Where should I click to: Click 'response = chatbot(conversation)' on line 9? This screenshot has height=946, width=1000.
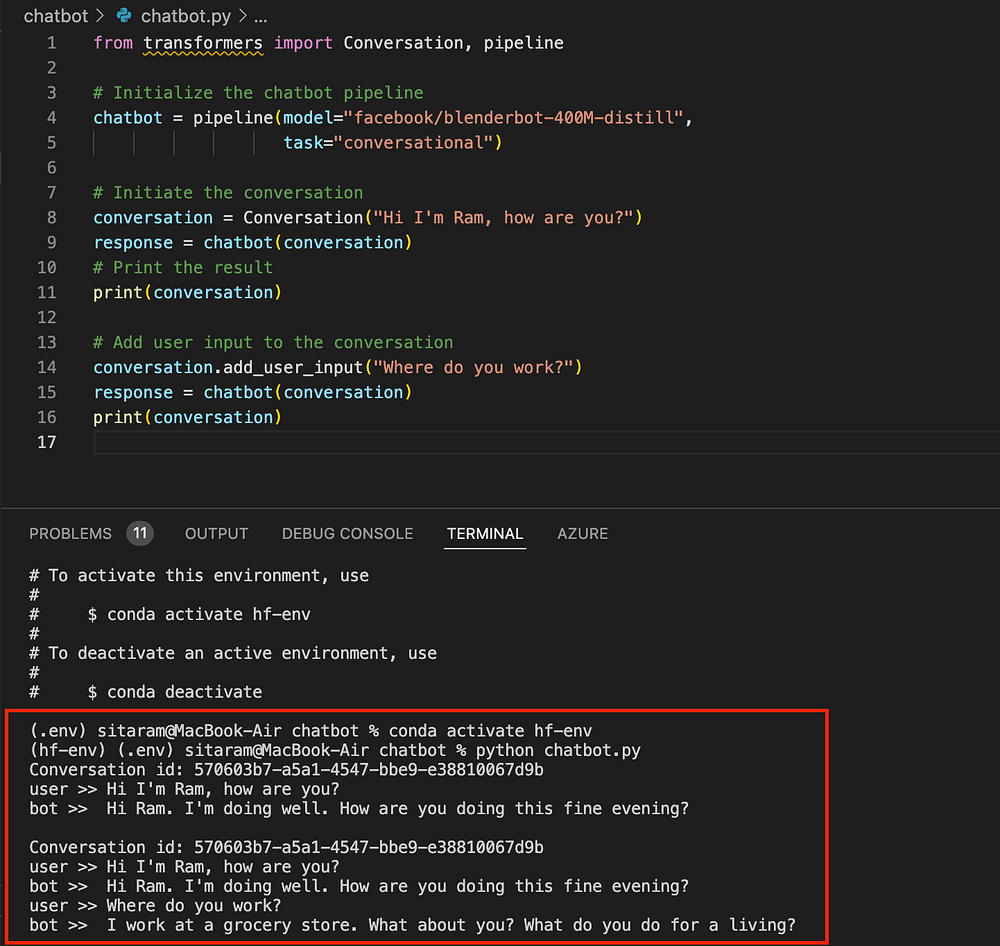(253, 242)
